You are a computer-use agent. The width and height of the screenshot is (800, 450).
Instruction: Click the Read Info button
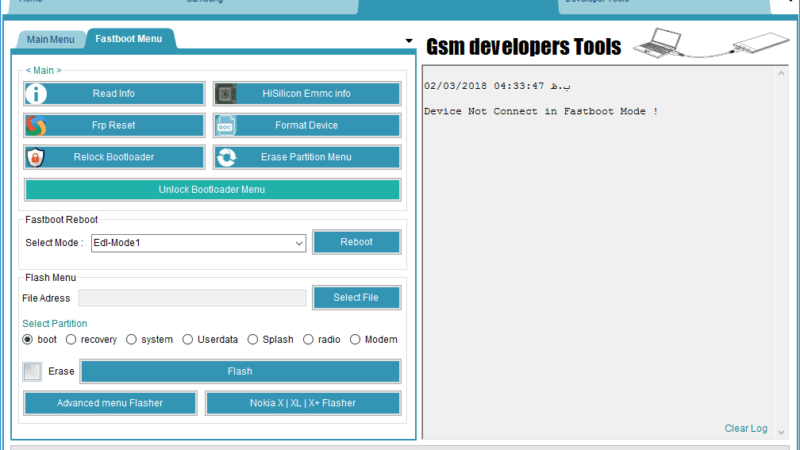click(x=114, y=94)
